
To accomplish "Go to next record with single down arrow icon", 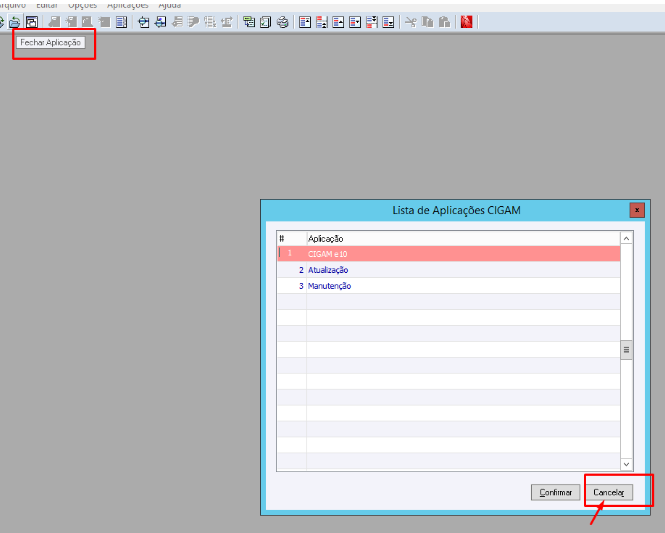I will [x=355, y=22].
